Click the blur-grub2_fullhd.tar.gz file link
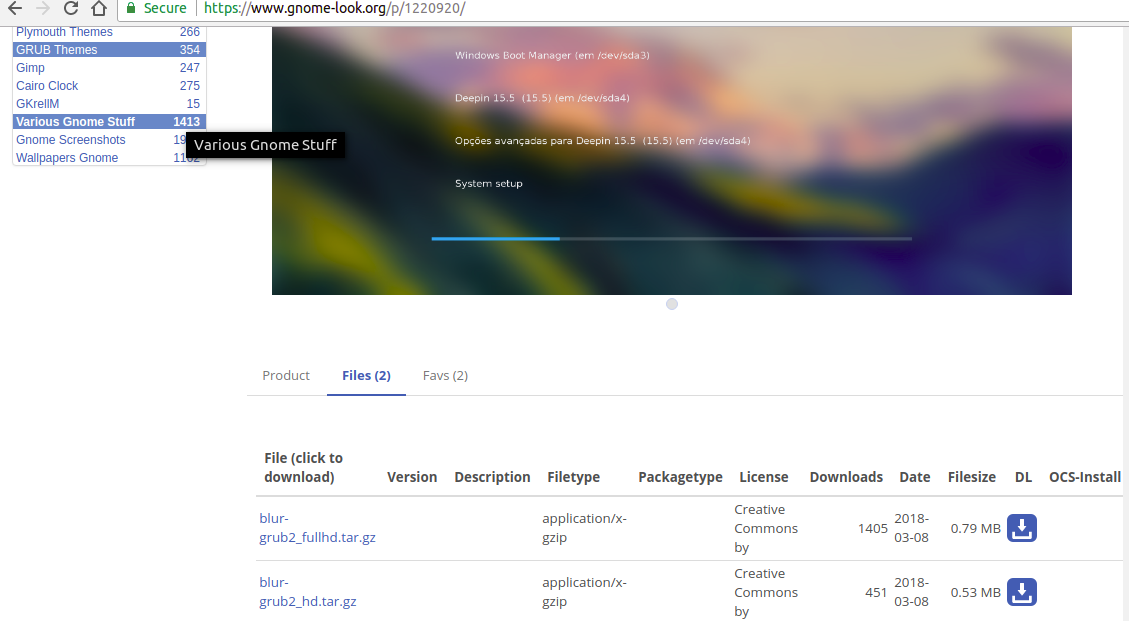 click(x=318, y=527)
